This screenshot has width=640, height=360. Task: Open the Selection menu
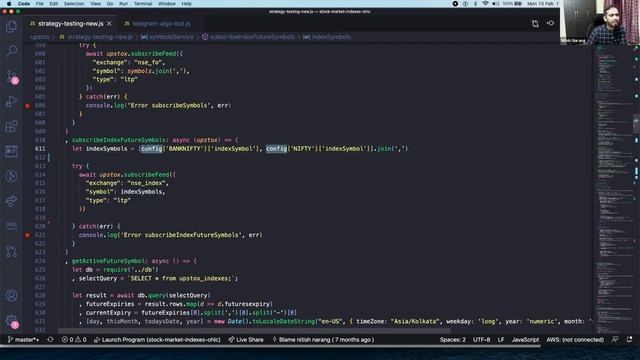tap(74, 4)
